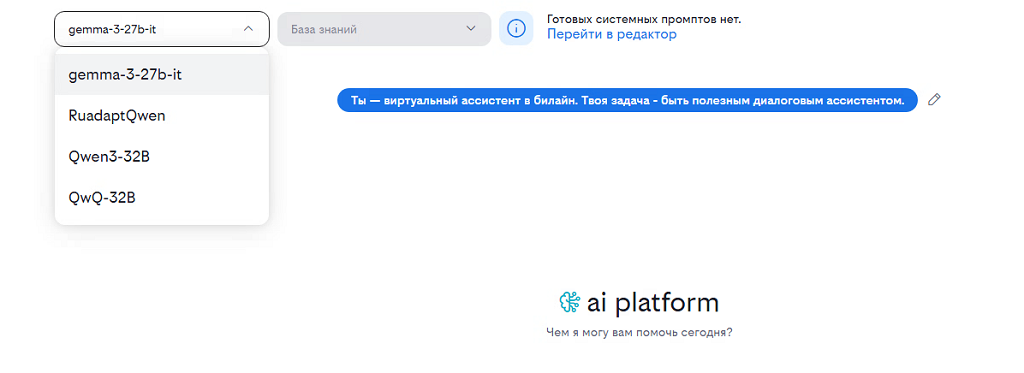Select gemma-3-27b-it from model list

(x=162, y=74)
